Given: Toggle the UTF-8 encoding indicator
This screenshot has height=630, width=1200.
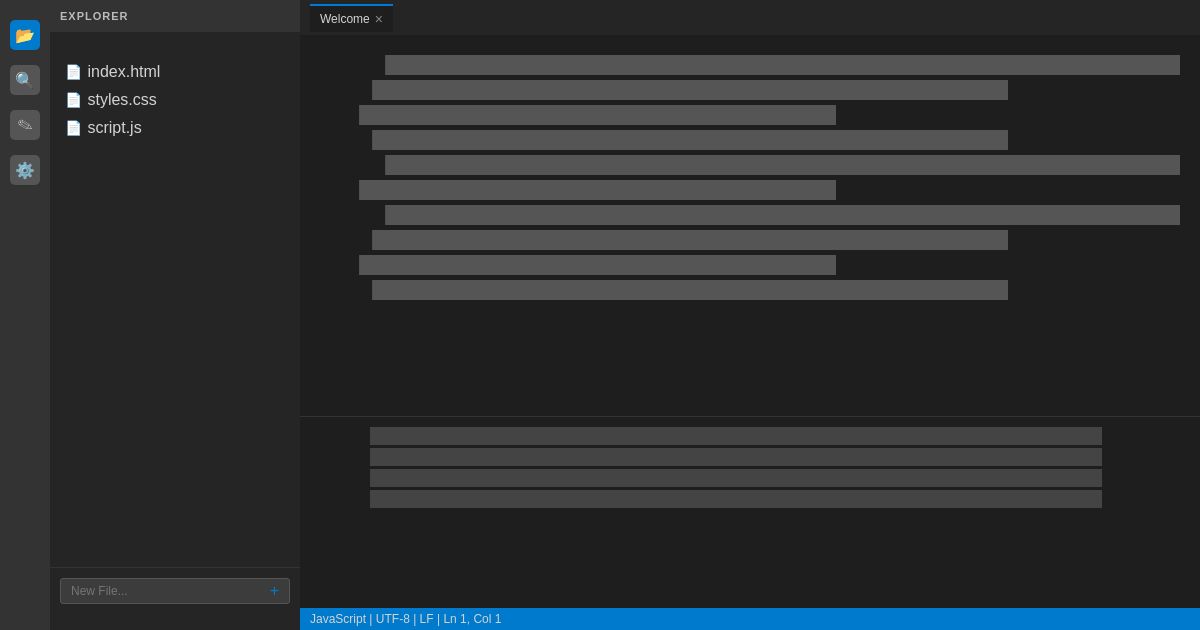Looking at the screenshot, I should (392, 619).
